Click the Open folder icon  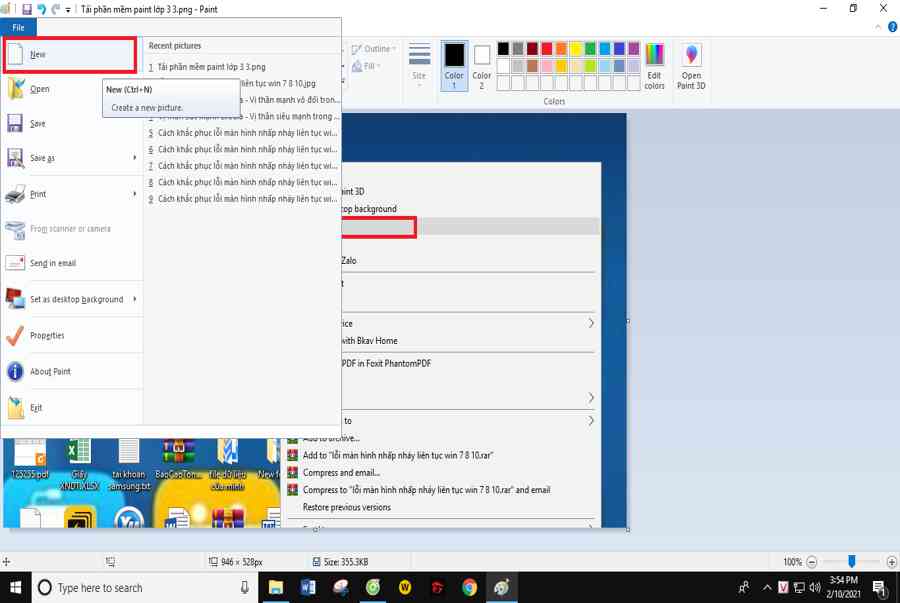coord(16,89)
